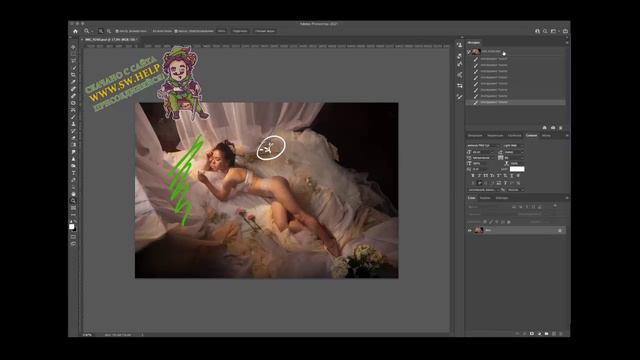Switch to the Слои (Layers) tab
This screenshot has height=360, width=640.
click(x=472, y=198)
